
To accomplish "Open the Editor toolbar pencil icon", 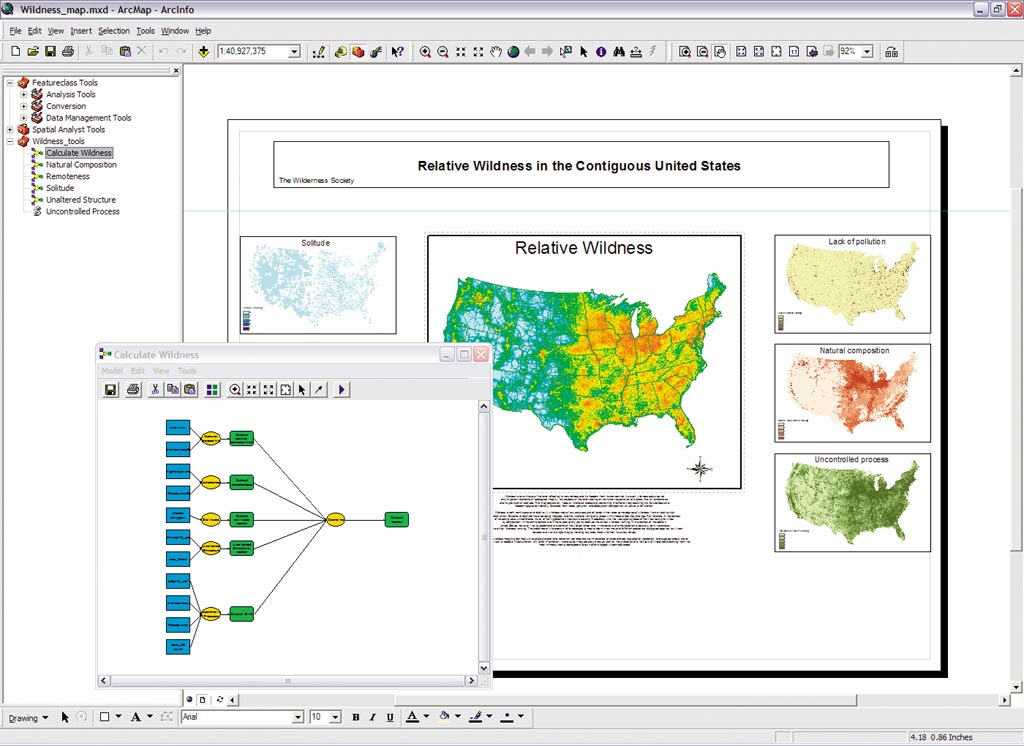I will tap(319, 52).
